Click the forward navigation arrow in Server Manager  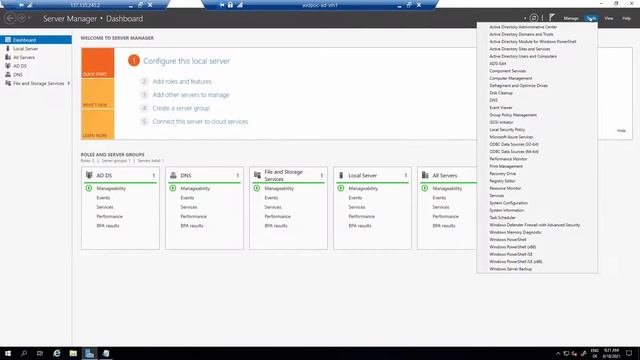pos(21,18)
